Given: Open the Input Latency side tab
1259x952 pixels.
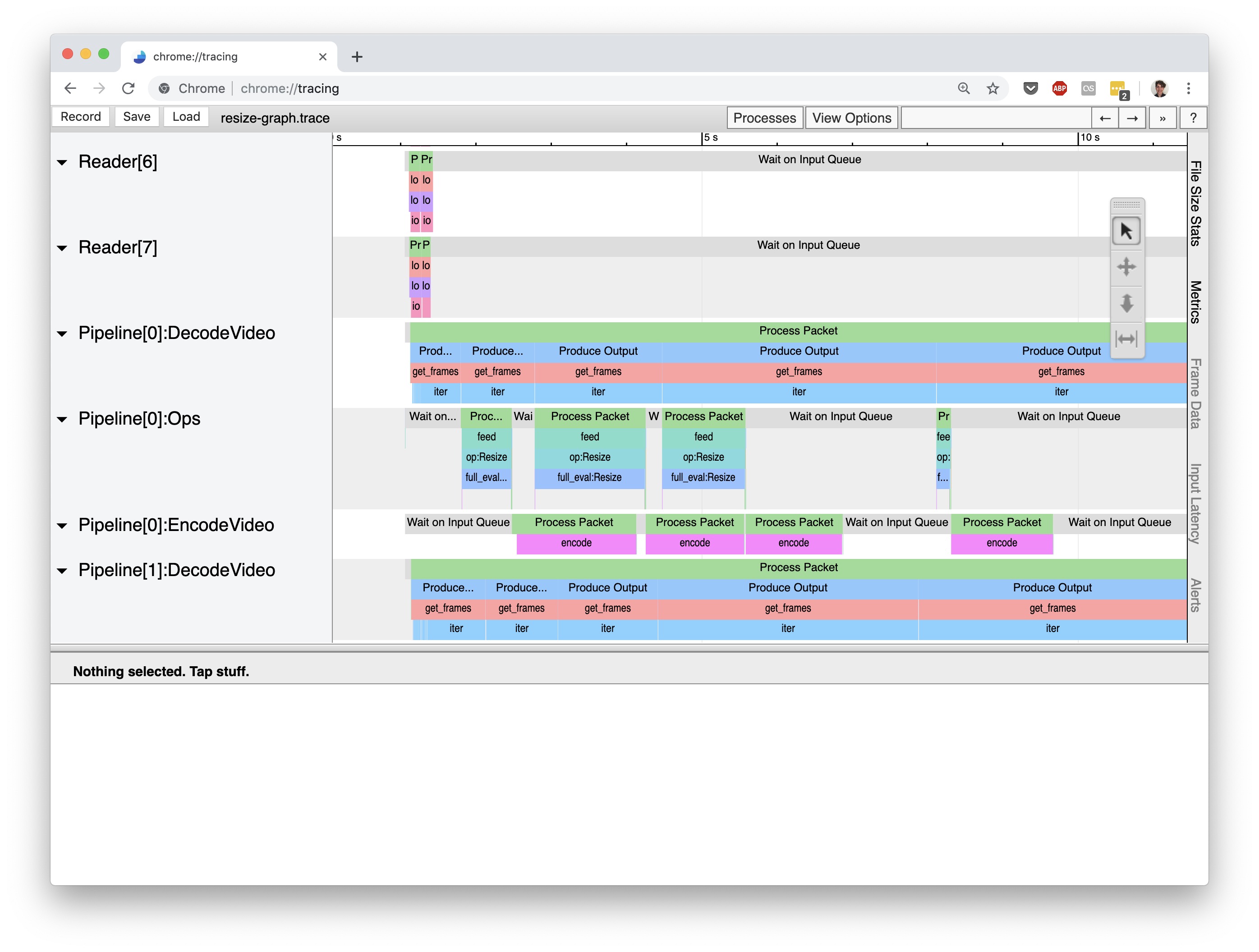Looking at the screenshot, I should tap(1196, 503).
